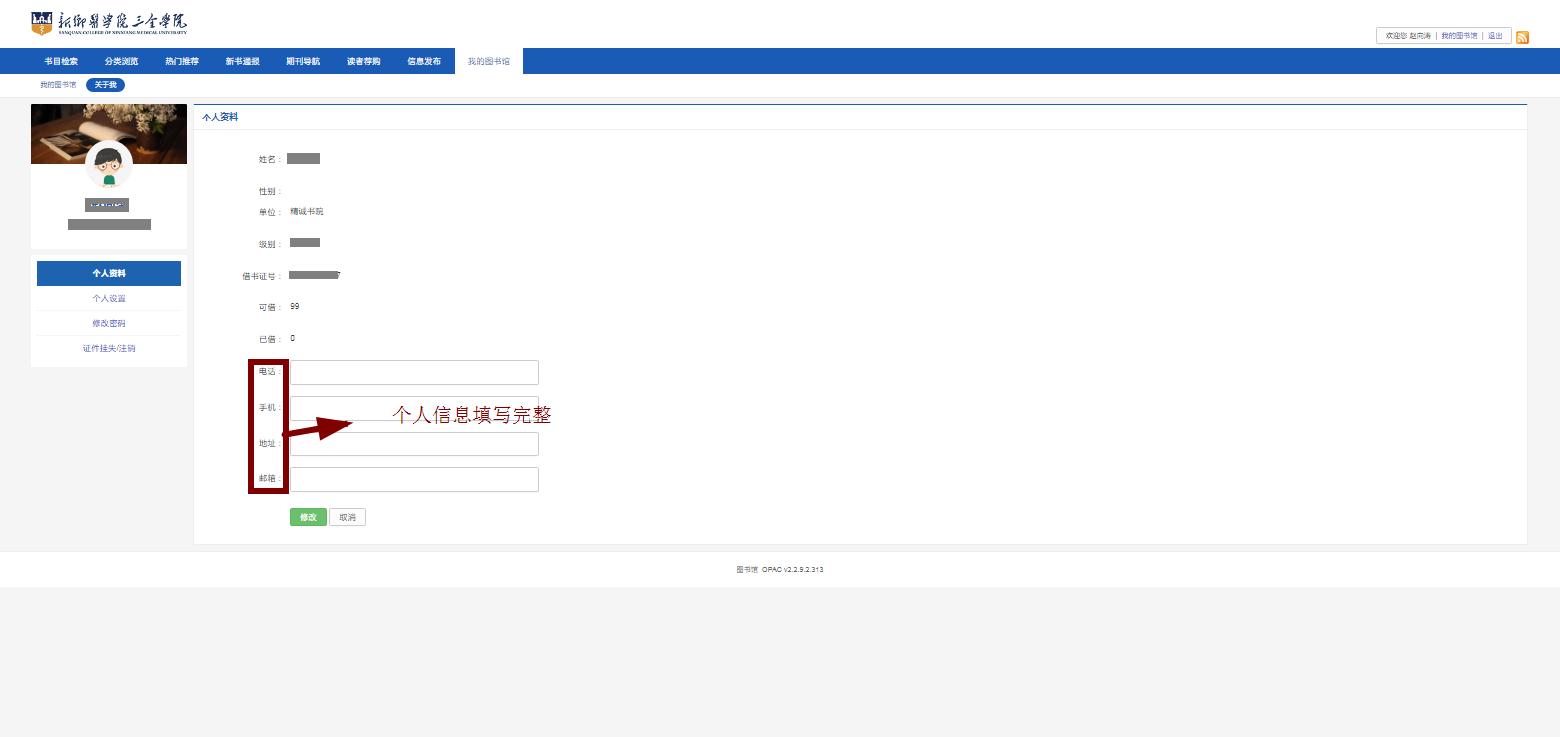The height and width of the screenshot is (737, 1560).
Task: Click the orange RSS feed icon
Action: (1522, 38)
